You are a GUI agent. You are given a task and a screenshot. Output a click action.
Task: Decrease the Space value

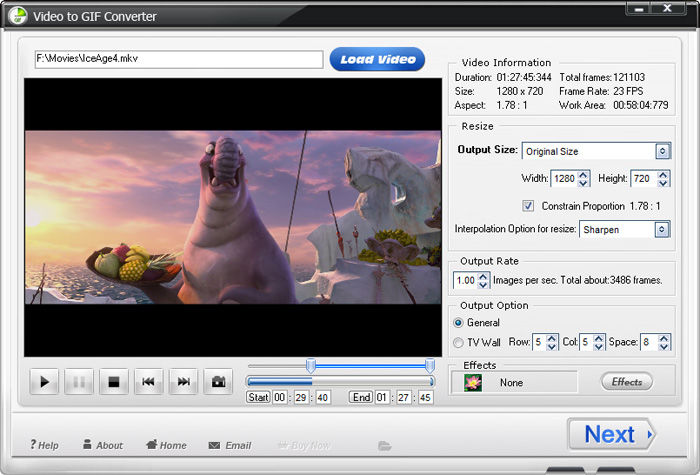664,346
